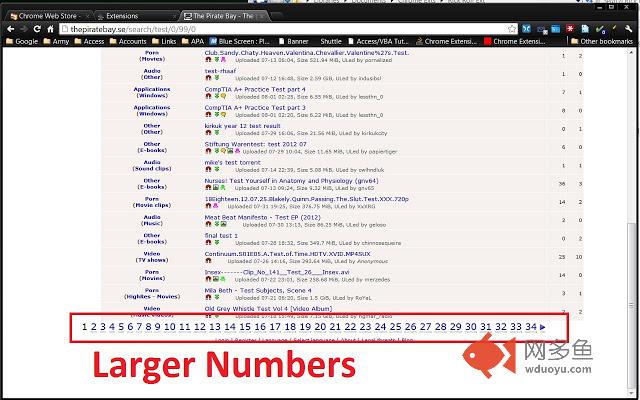Go to results page 34

click(x=531, y=327)
